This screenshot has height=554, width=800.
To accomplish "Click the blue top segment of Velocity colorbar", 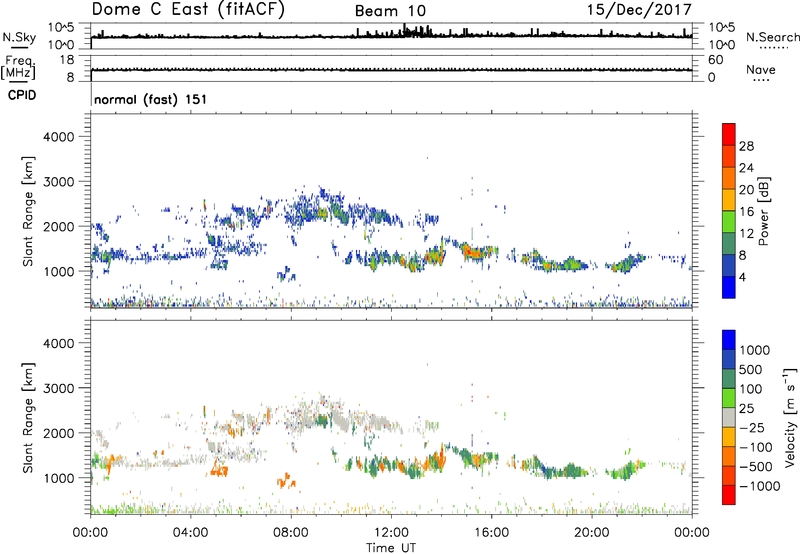I will tap(729, 340).
